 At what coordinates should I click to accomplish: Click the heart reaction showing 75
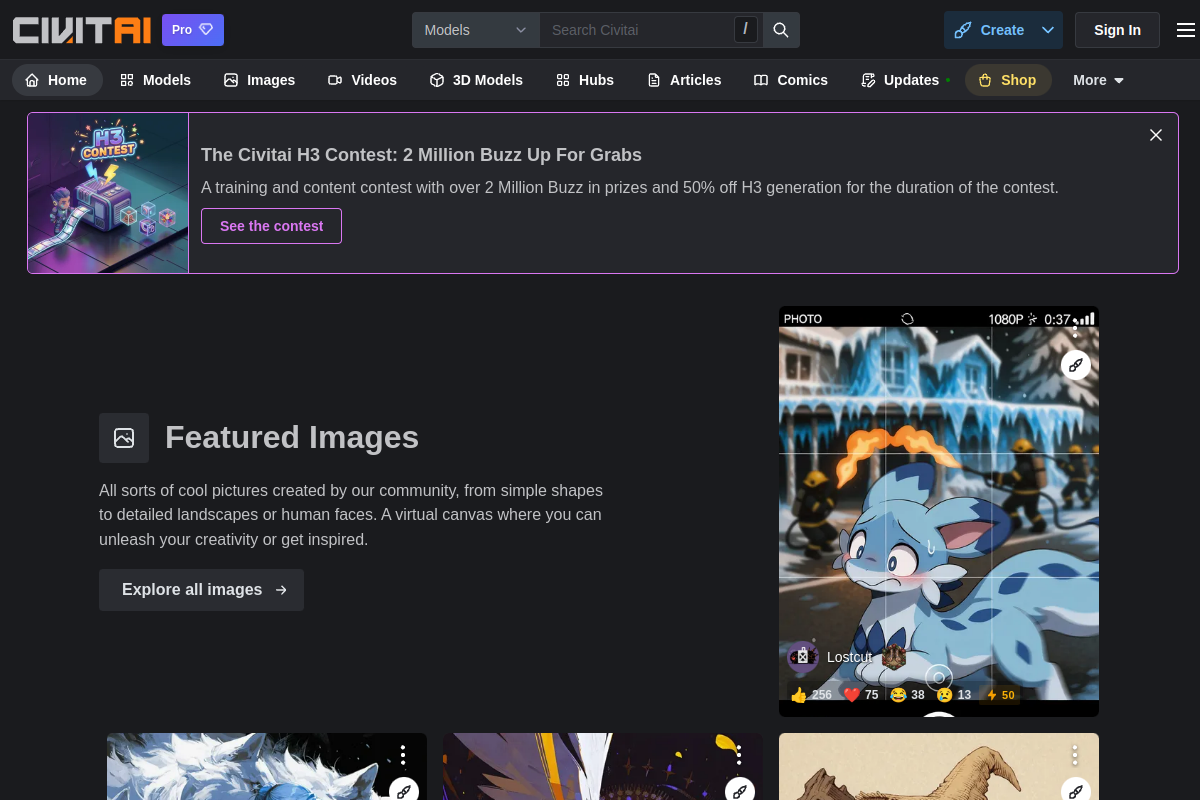861,695
